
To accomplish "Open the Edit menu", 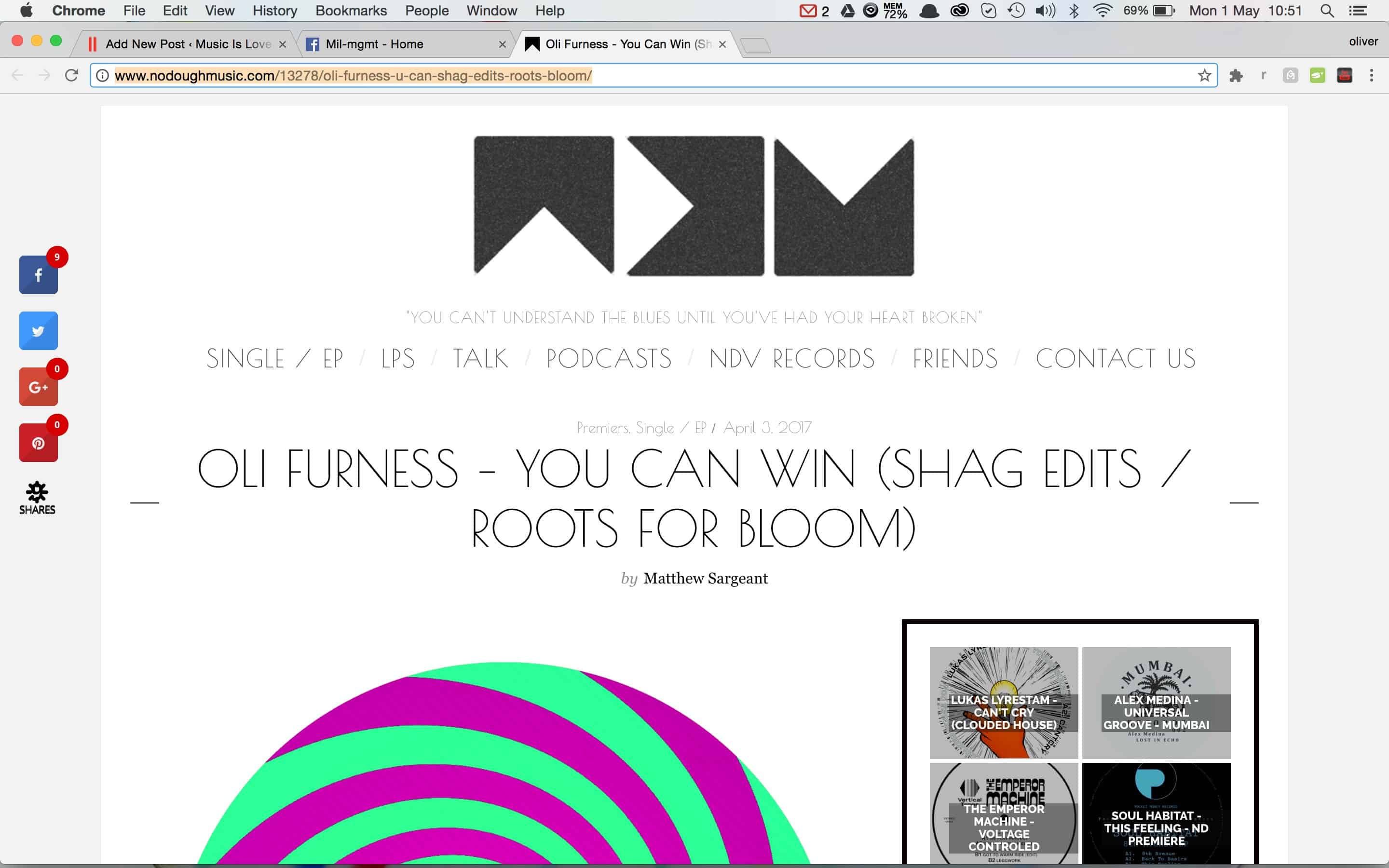I will [175, 10].
